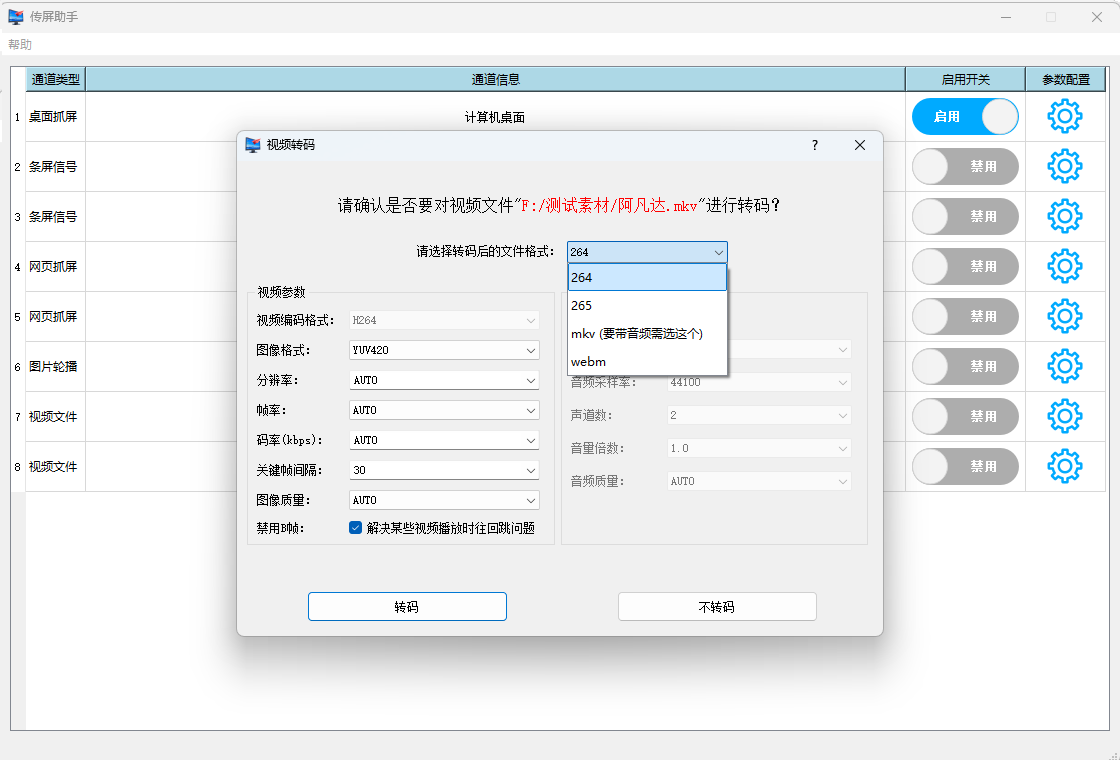Click gear icon for channel 6 图片轮播
Viewport: 1120px width, 760px height.
click(x=1064, y=366)
